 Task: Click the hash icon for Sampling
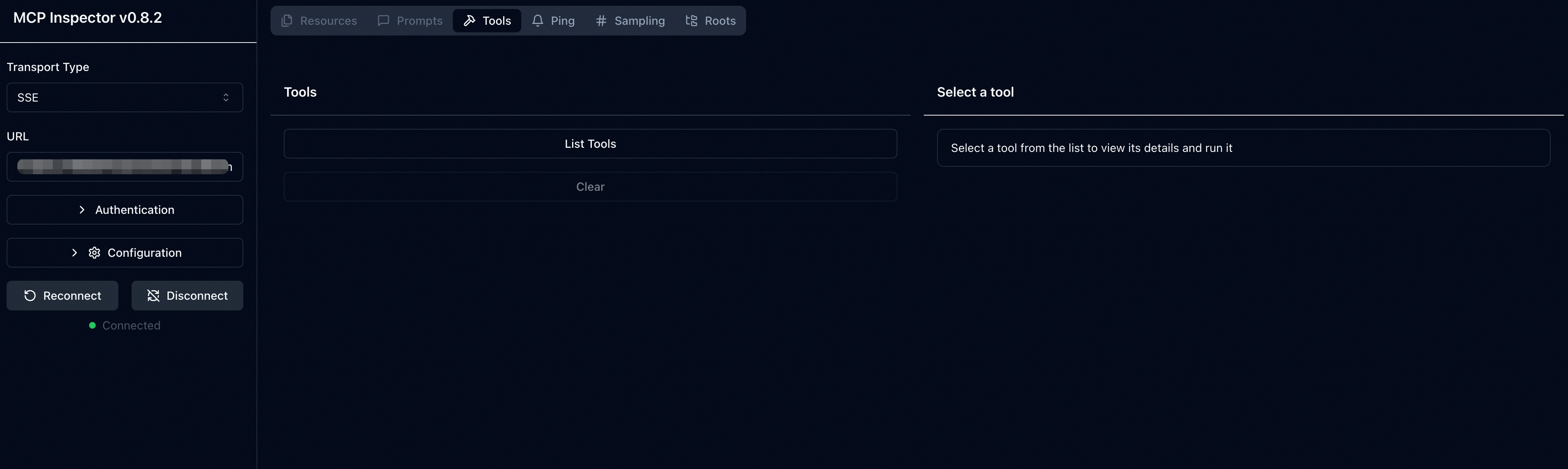(601, 21)
